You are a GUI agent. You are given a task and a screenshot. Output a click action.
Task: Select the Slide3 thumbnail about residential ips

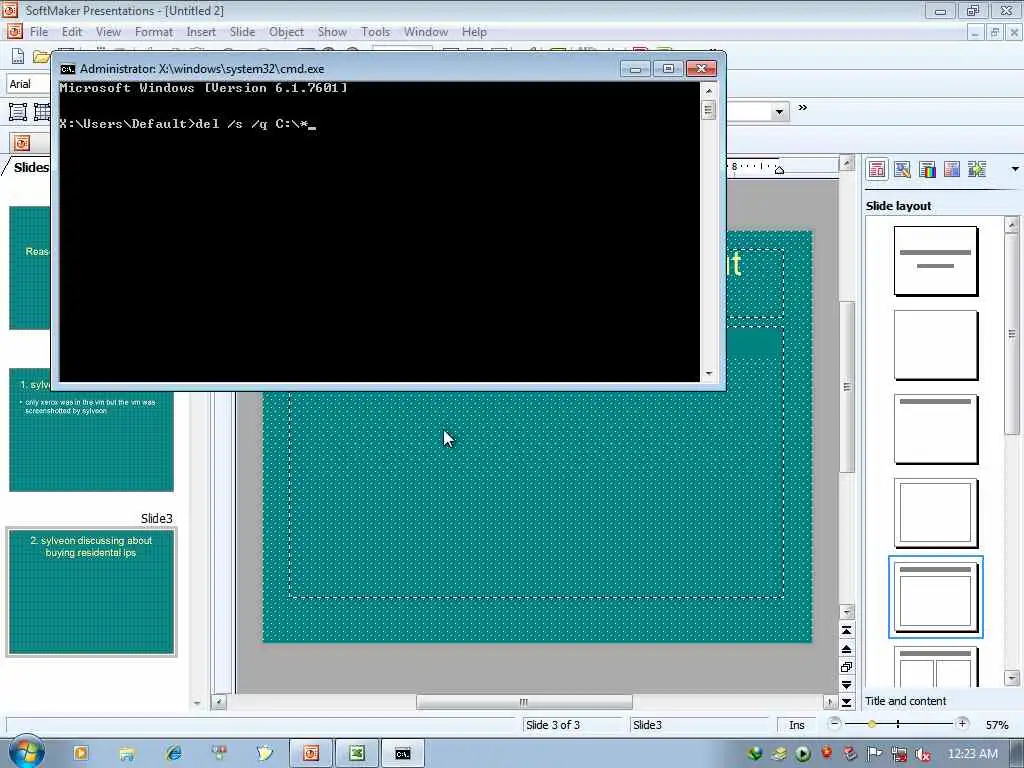pos(91,592)
